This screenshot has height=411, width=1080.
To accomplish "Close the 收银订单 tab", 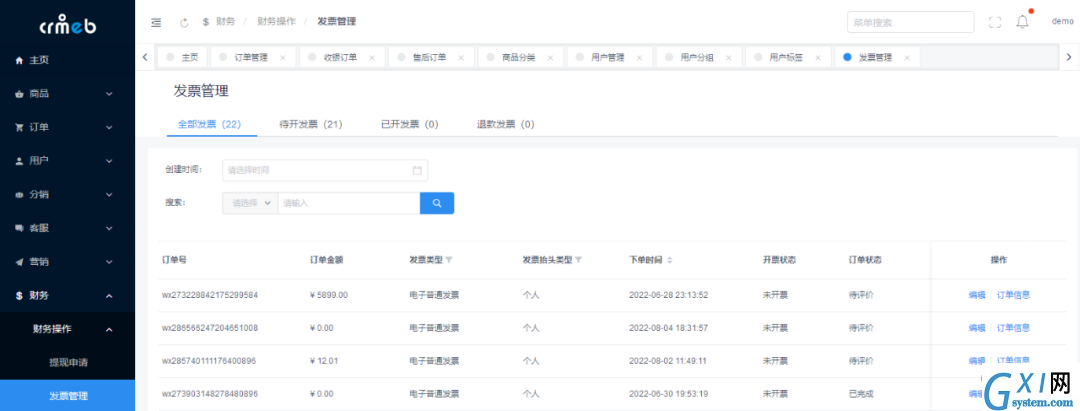I will point(372,58).
